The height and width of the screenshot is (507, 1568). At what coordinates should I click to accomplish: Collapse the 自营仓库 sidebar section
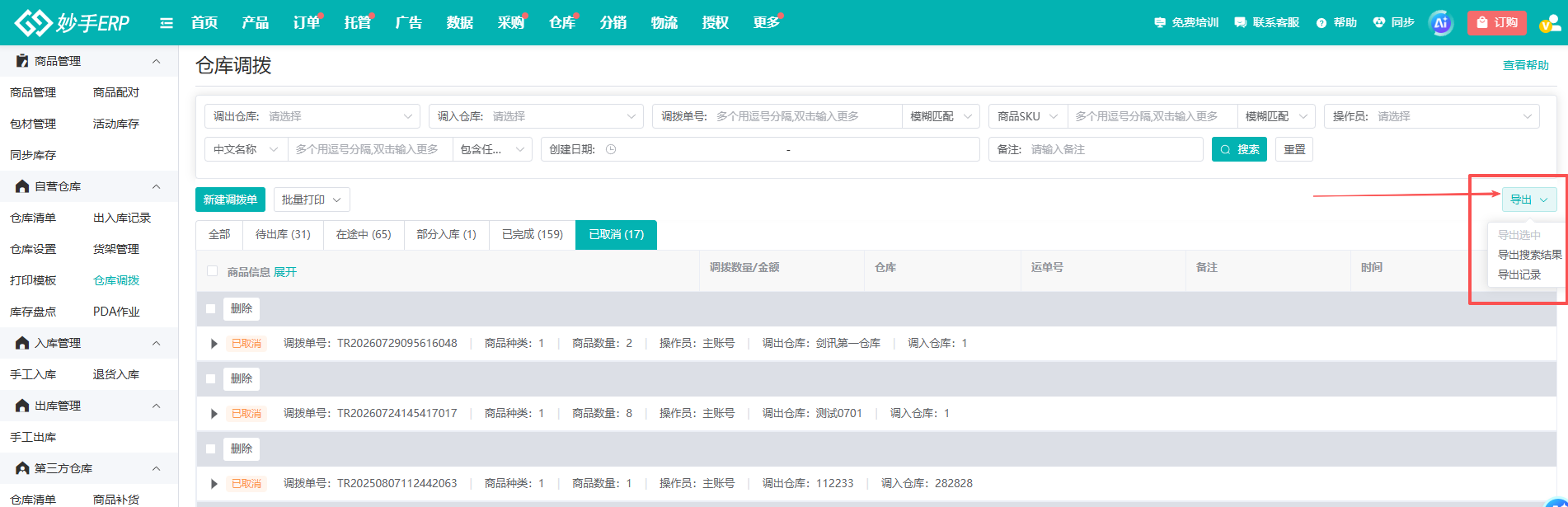click(156, 186)
